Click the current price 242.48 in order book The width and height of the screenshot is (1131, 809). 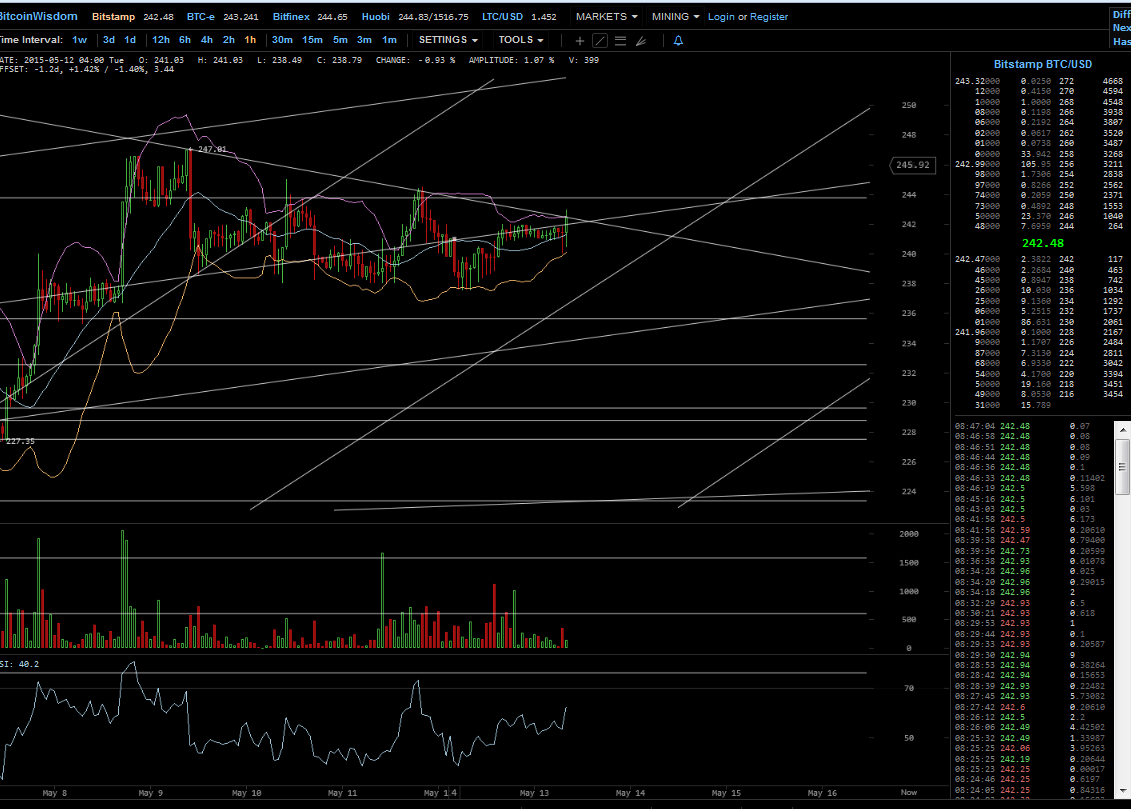pos(1042,244)
